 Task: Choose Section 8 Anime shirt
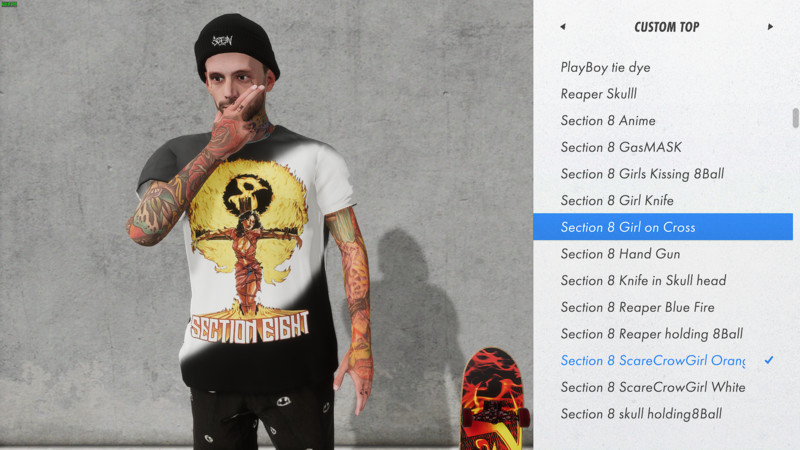(x=663, y=120)
